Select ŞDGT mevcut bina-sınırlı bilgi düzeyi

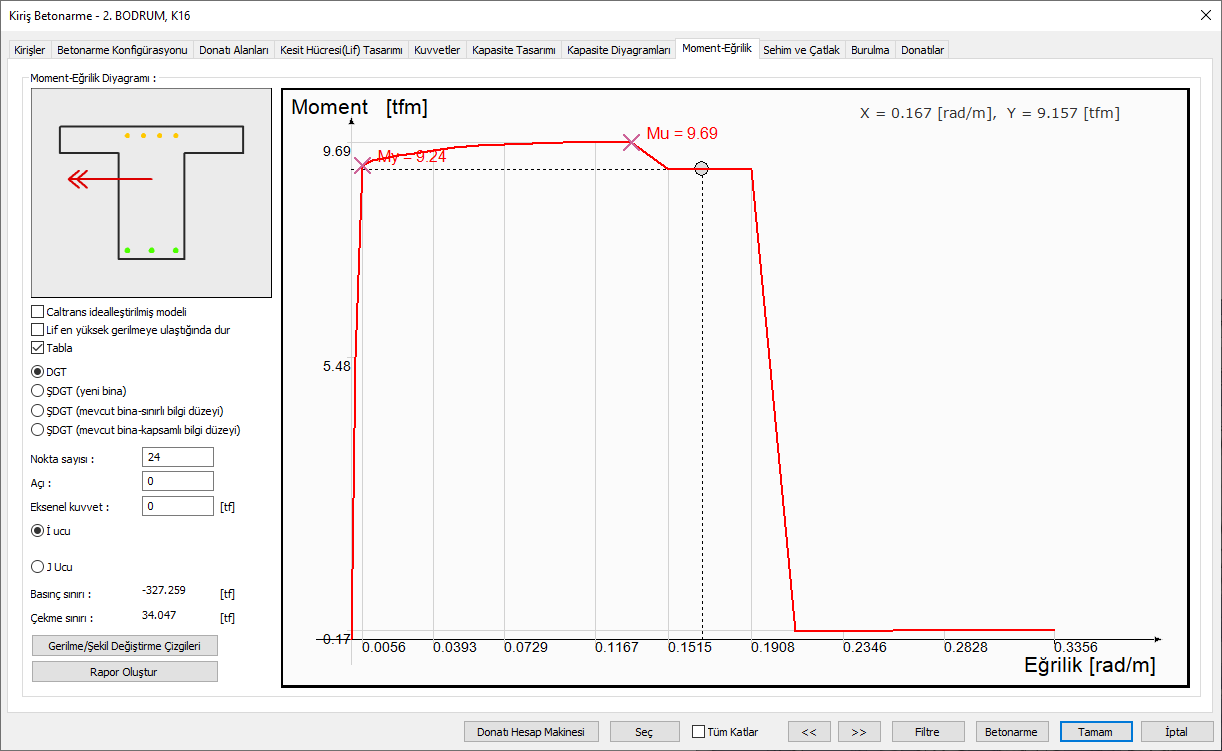coord(38,411)
